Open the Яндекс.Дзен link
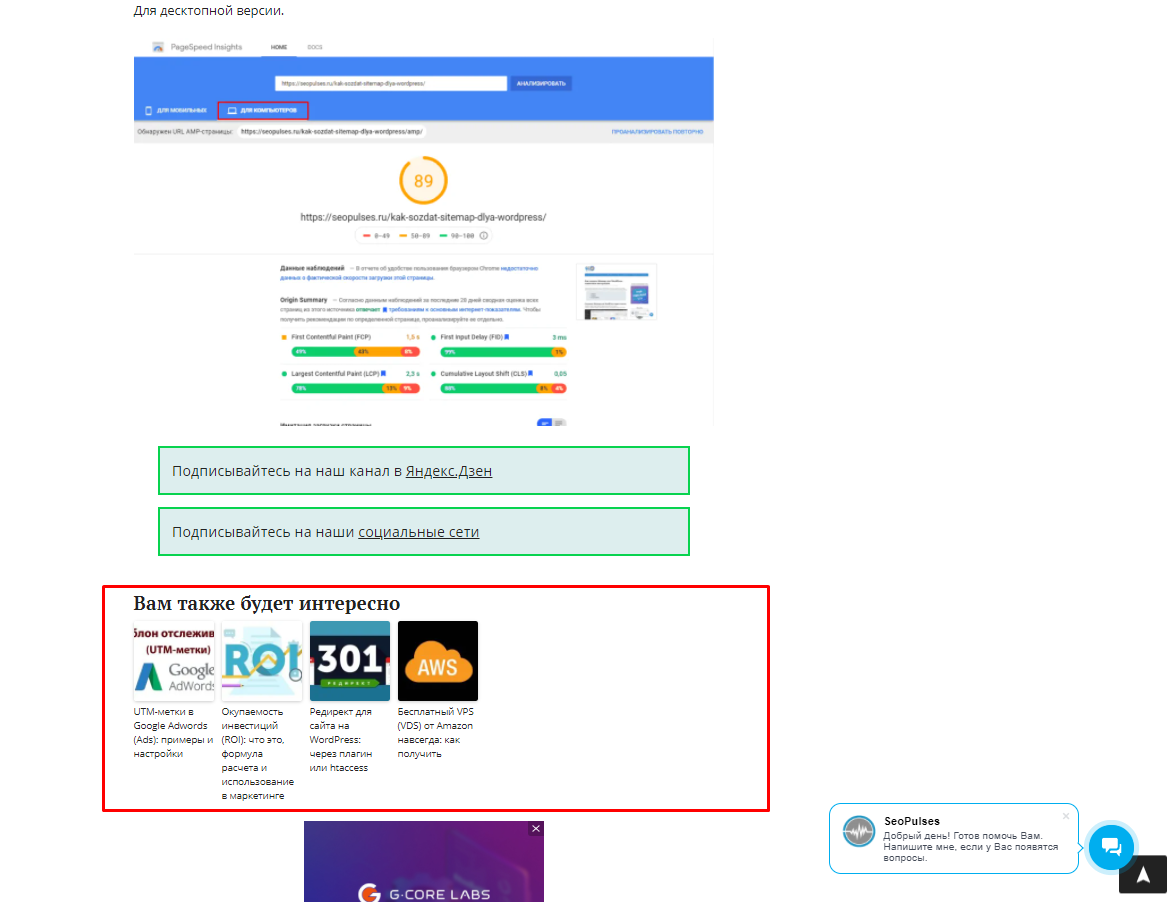 [448, 471]
